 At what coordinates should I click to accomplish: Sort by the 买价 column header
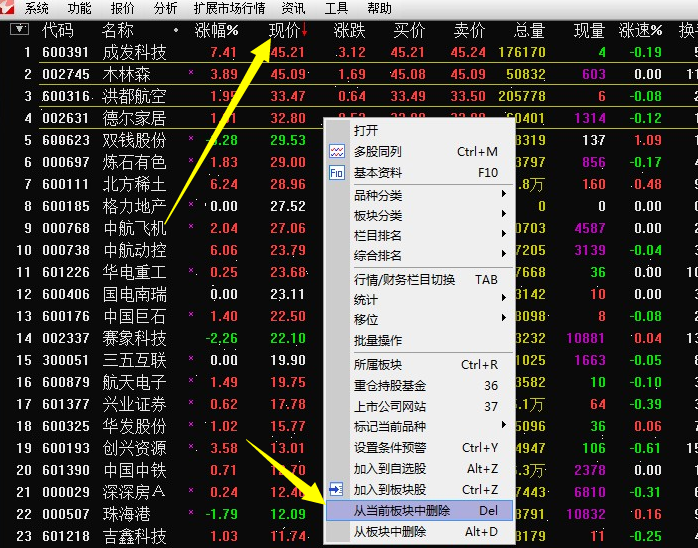pos(409,30)
